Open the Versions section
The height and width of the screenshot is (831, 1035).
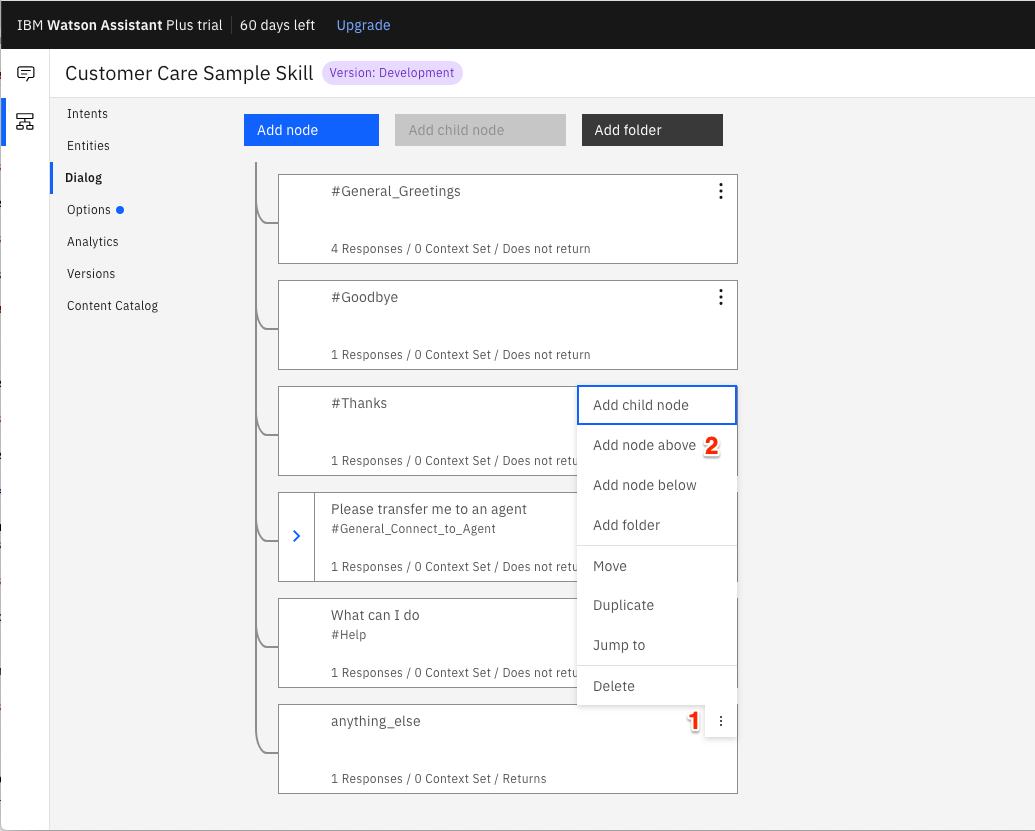[91, 273]
